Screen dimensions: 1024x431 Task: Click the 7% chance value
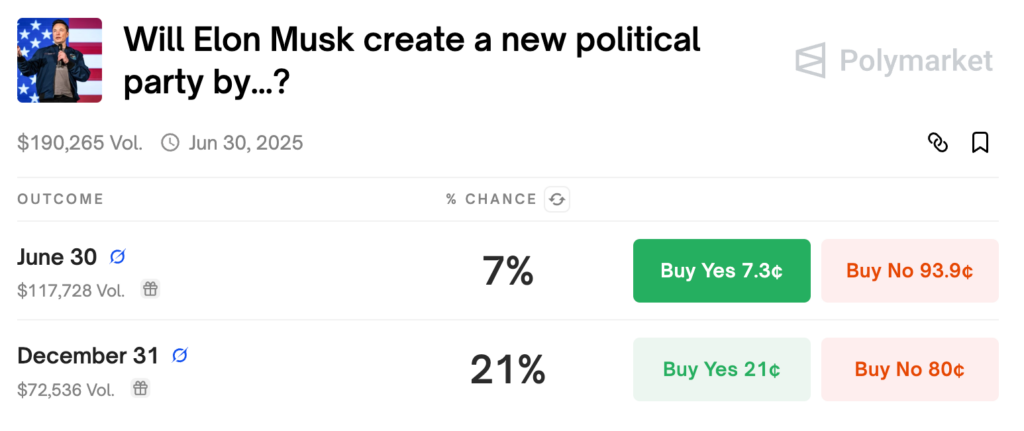tap(507, 271)
